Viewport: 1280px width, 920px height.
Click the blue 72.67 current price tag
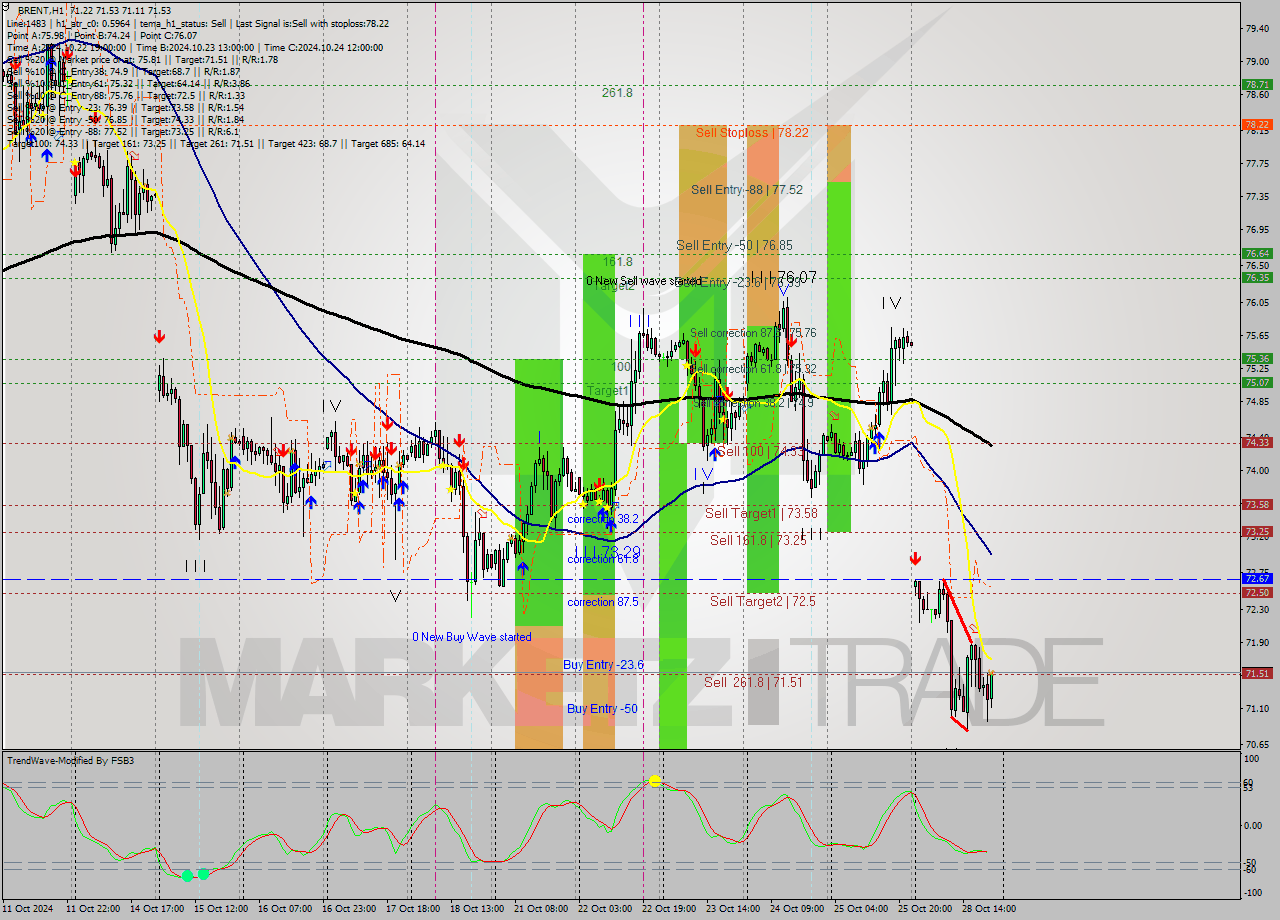pos(1257,578)
